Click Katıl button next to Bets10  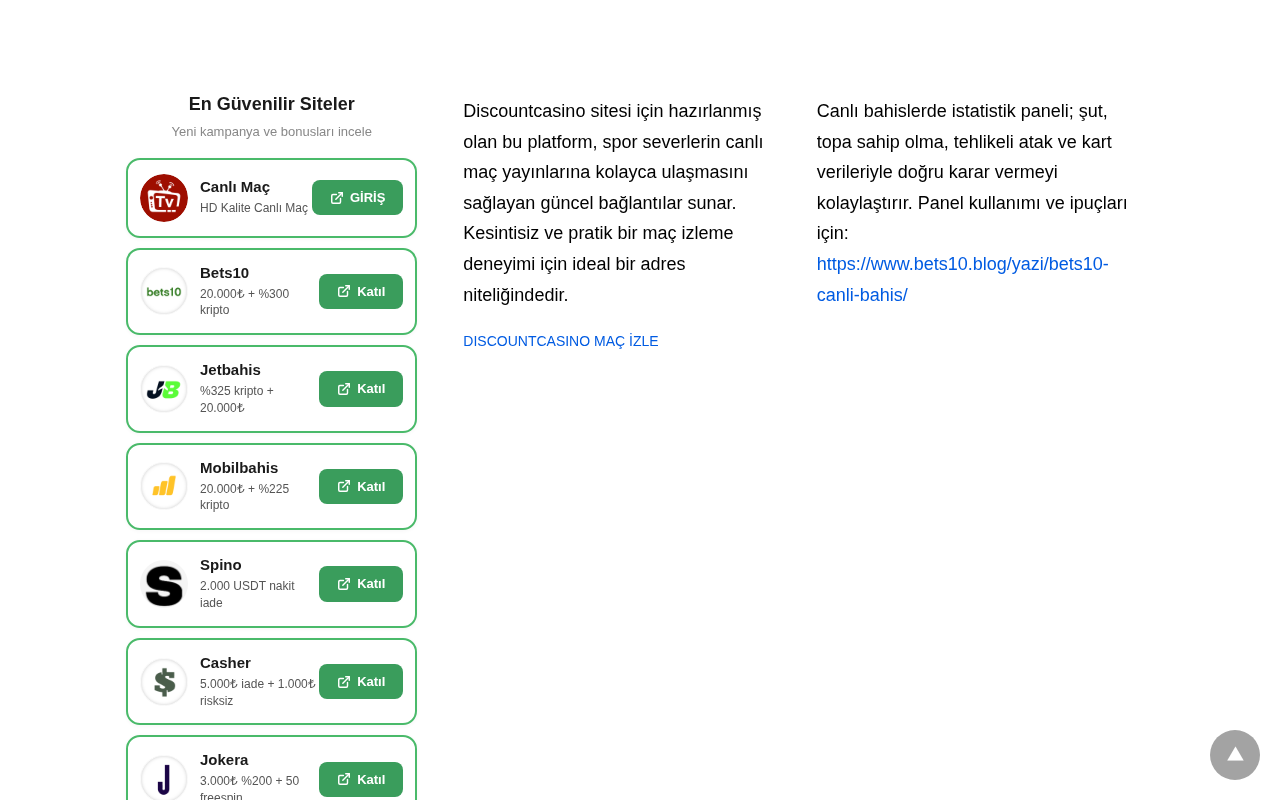361,291
